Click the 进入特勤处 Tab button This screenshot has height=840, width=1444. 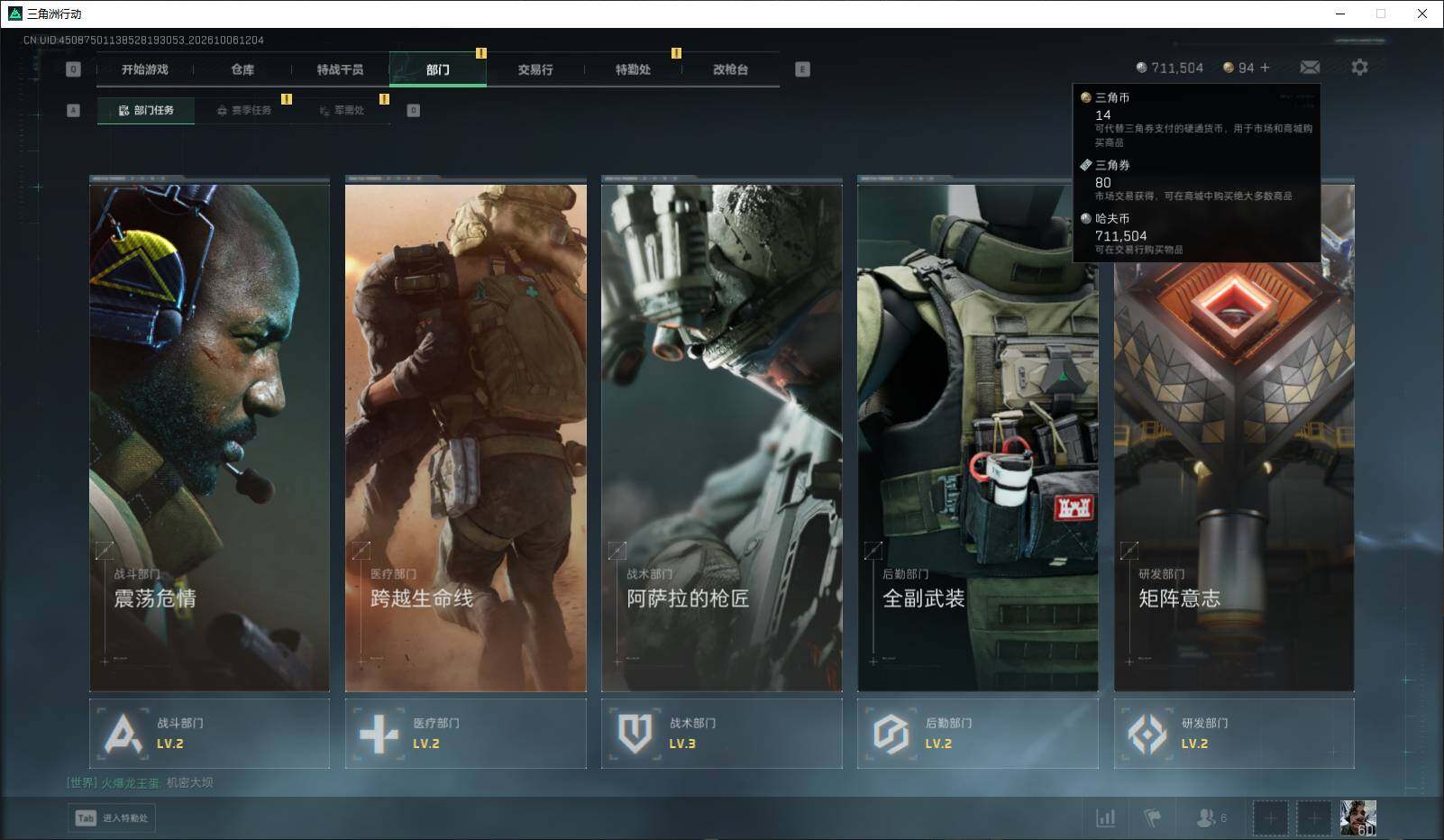(x=112, y=817)
